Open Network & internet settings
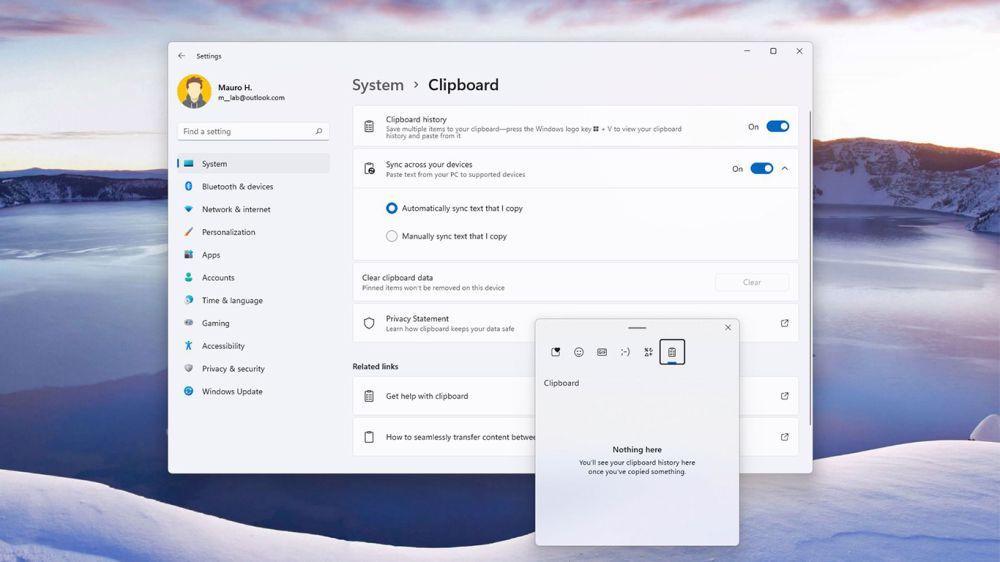 [253, 209]
